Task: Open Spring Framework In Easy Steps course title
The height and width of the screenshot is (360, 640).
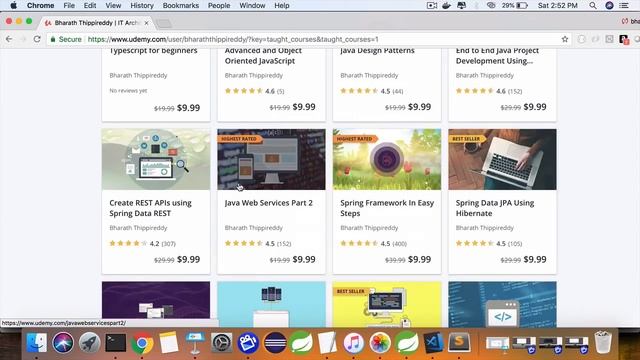Action: click(387, 208)
